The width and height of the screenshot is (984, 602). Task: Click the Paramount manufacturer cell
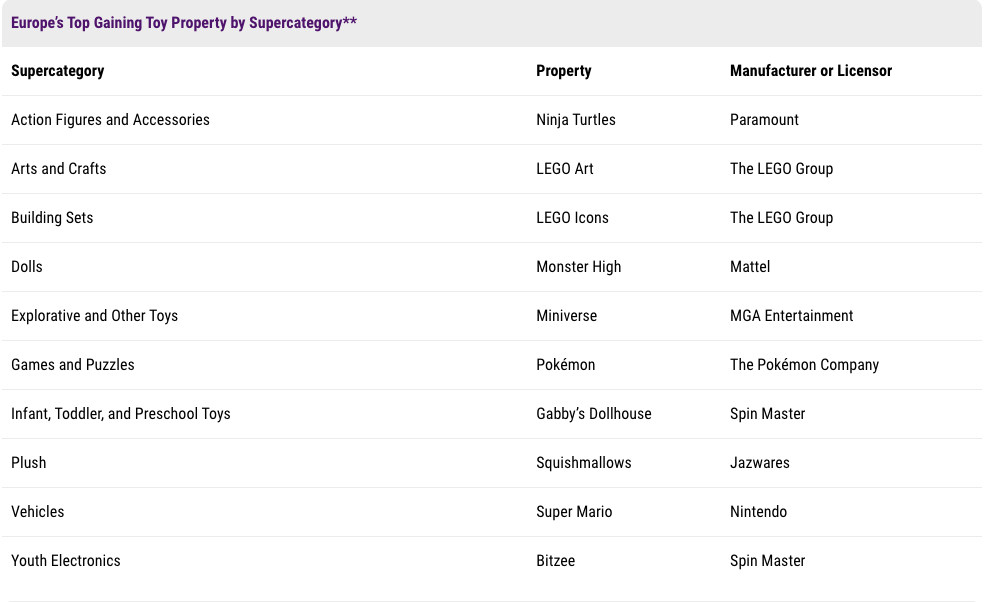click(x=764, y=120)
